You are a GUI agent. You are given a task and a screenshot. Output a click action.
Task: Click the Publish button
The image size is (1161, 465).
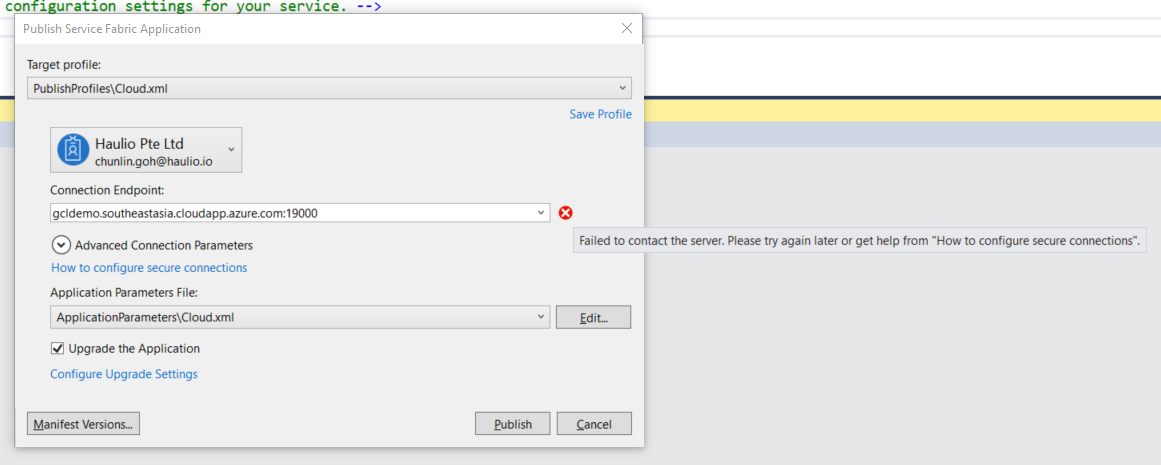tap(512, 424)
